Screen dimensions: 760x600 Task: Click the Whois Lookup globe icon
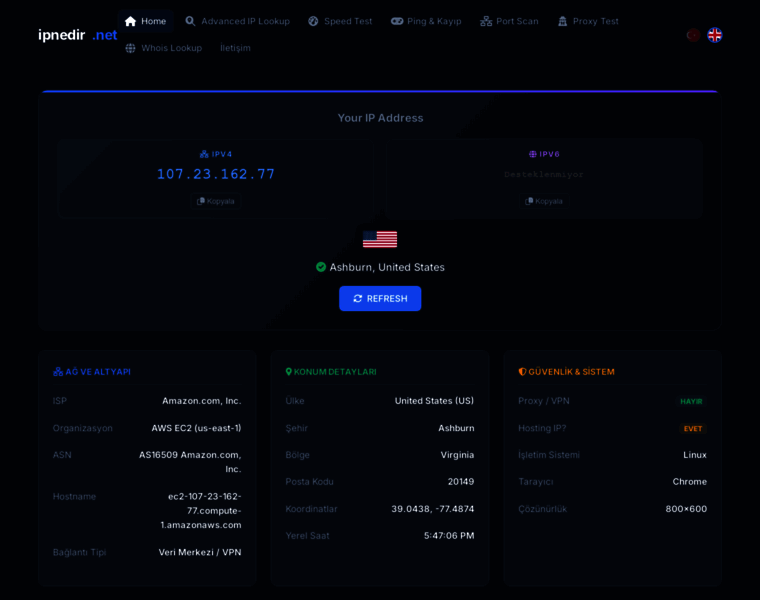coord(130,48)
